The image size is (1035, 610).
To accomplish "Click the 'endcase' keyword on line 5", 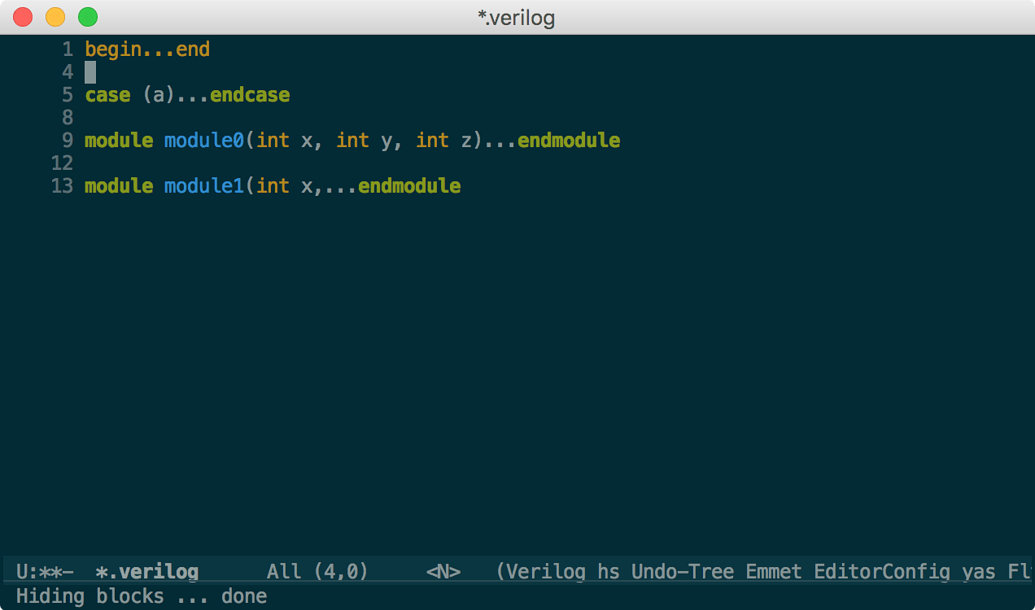I will [x=250, y=95].
